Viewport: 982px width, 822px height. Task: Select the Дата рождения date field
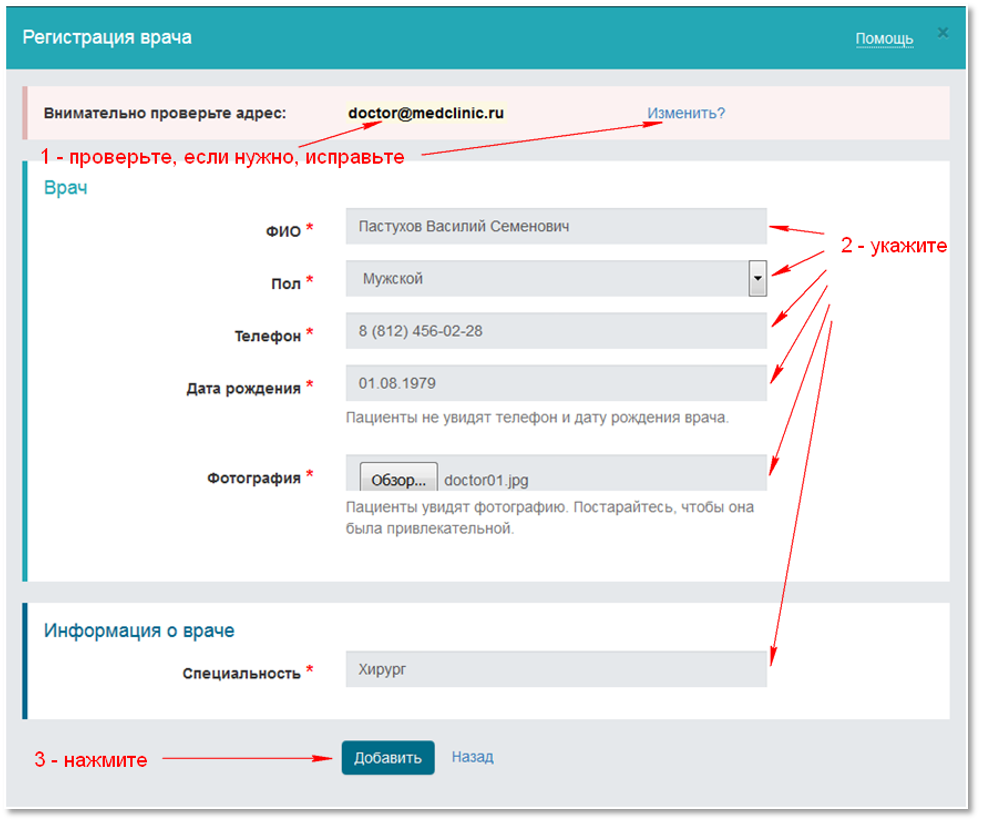[555, 383]
